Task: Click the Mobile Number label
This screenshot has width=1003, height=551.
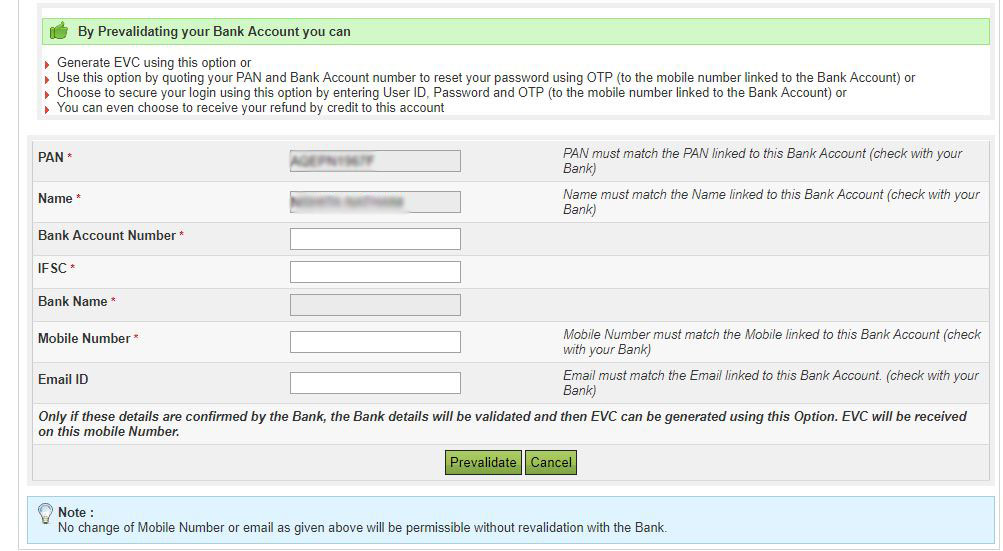Action: tap(84, 339)
